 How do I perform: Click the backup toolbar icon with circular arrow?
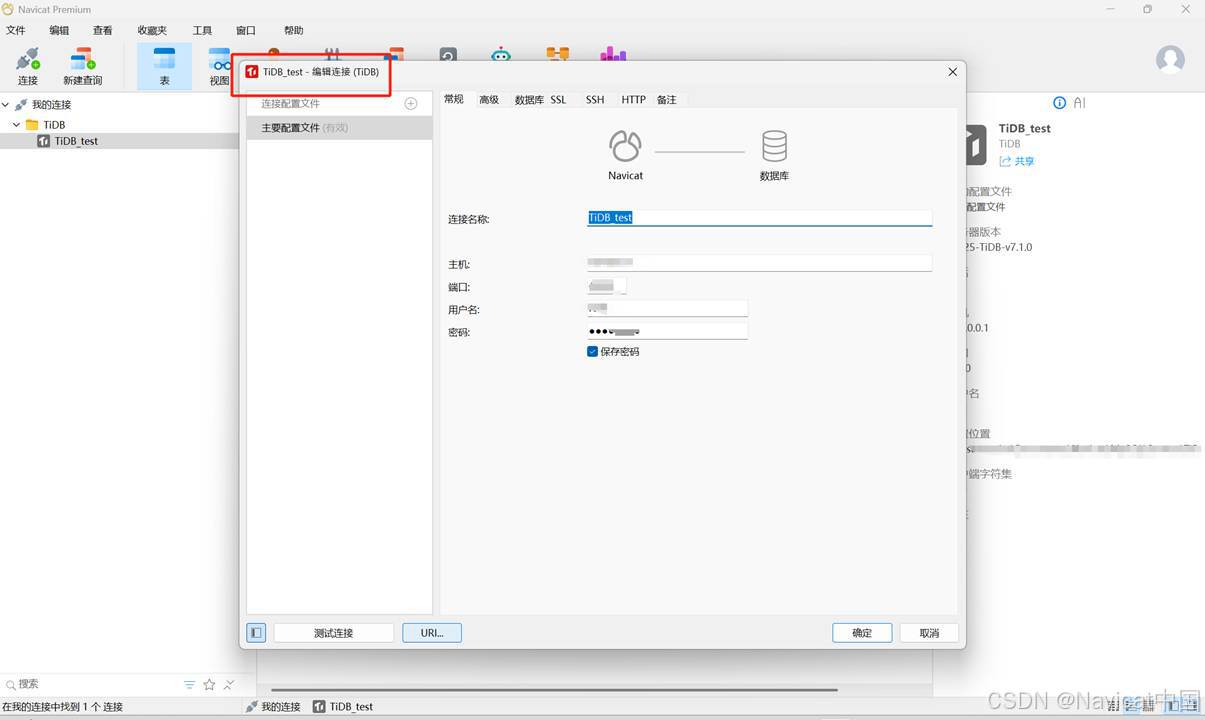448,54
